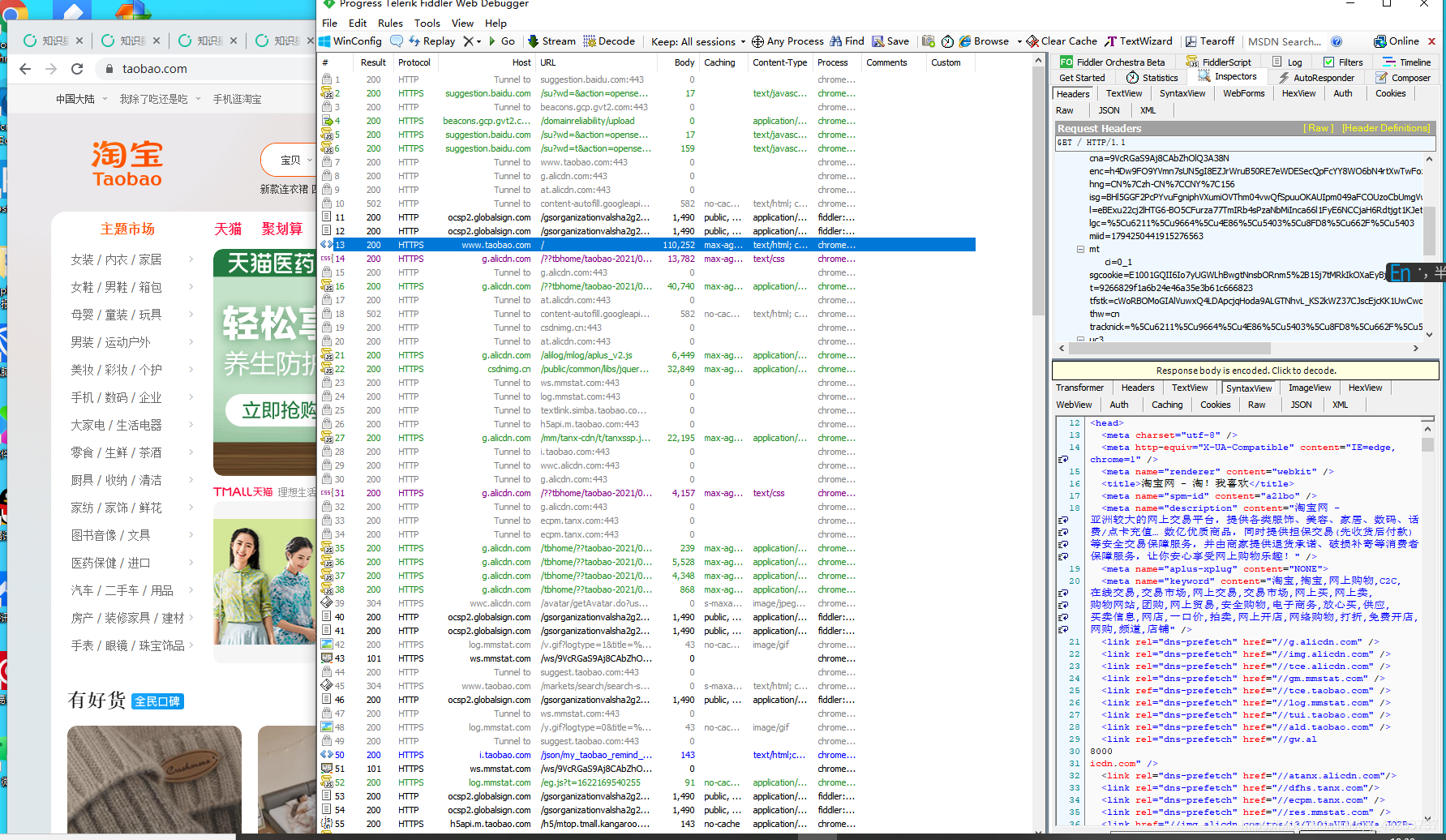Viewport: 1446px width, 840px height.
Task: Open the TextWizard tool
Action: (x=1139, y=41)
